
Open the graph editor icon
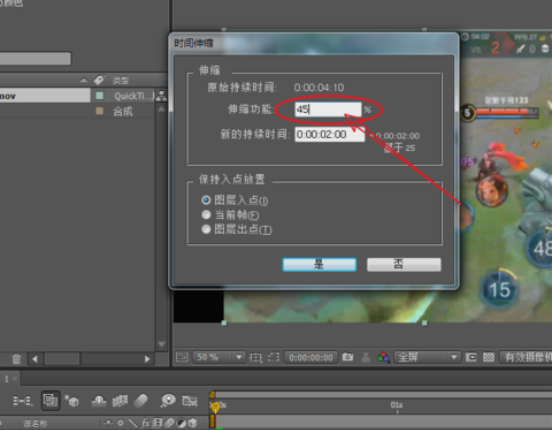coord(189,401)
